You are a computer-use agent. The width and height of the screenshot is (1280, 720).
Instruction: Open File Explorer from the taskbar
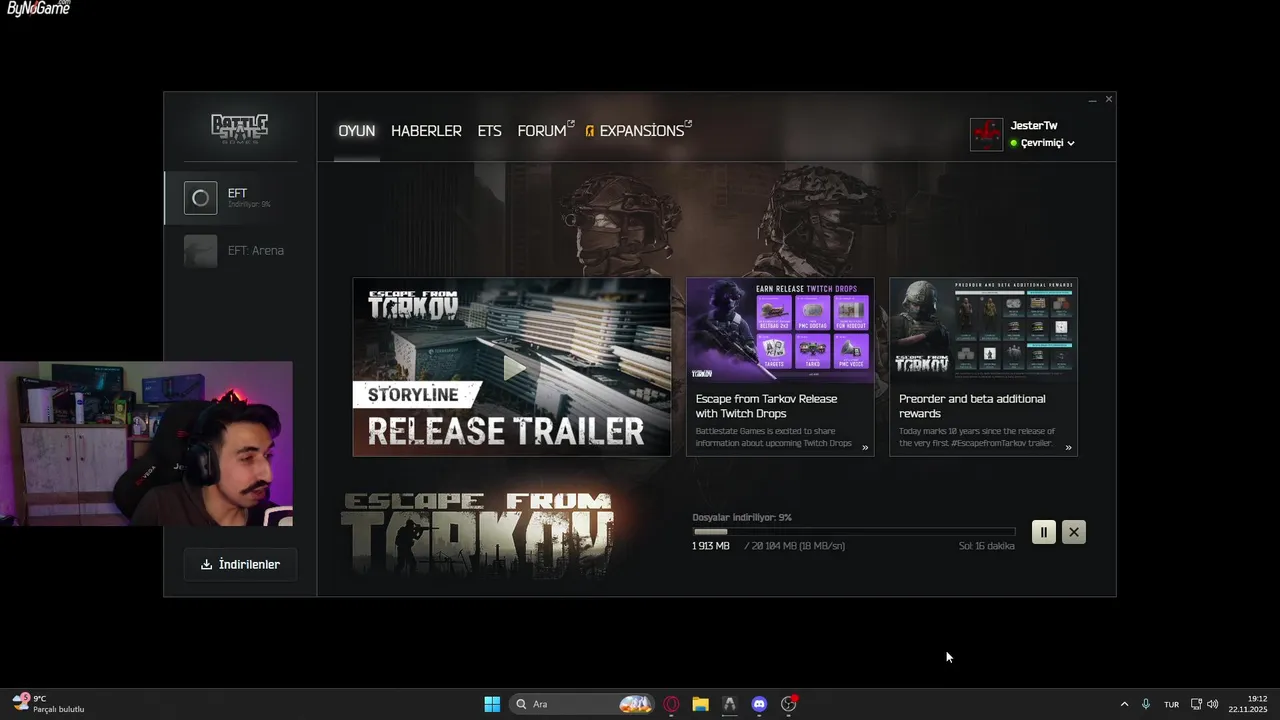tap(700, 704)
